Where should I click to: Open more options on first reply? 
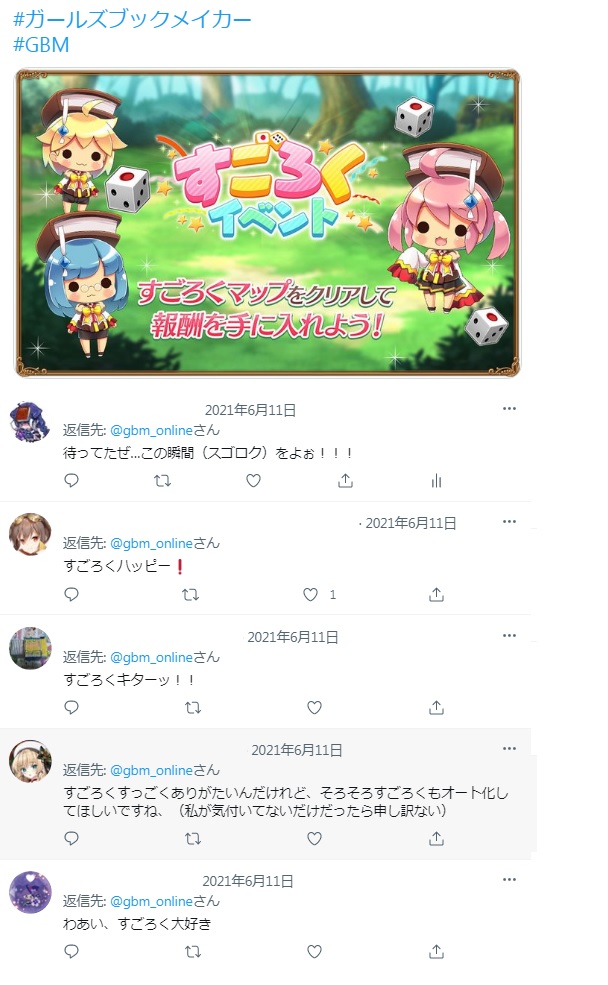[509, 408]
